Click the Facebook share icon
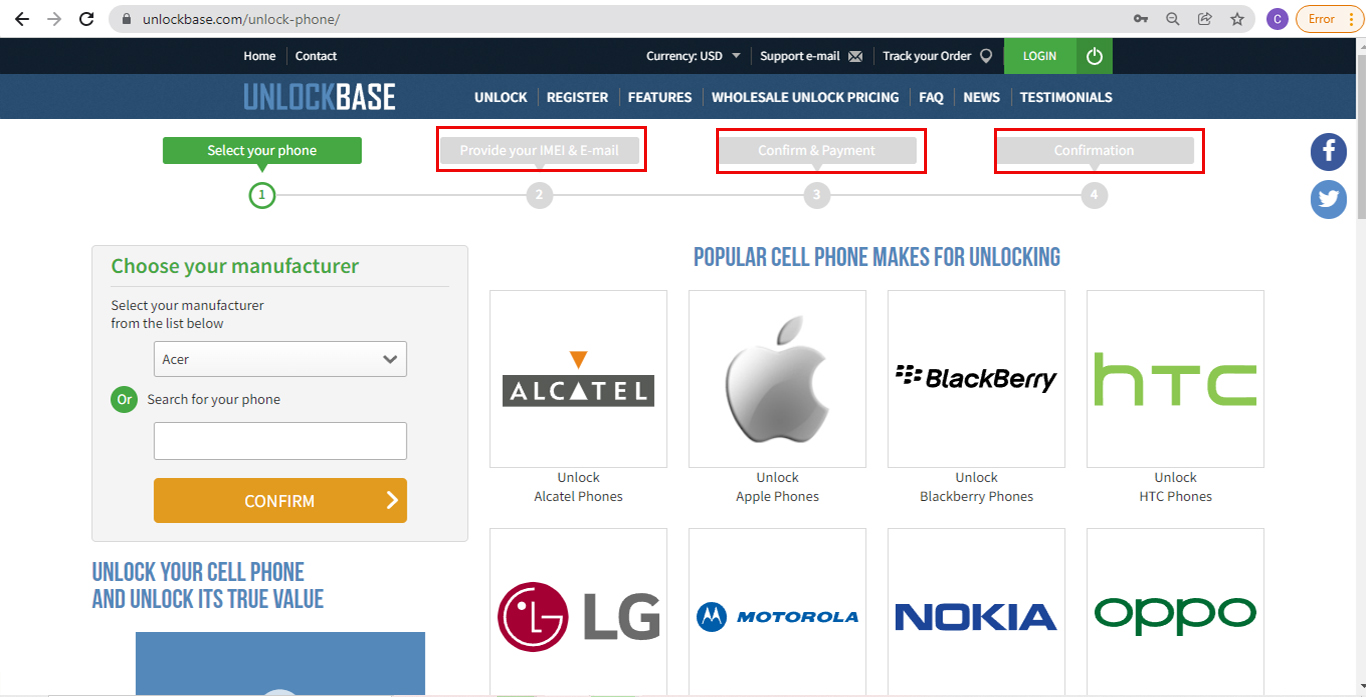This screenshot has width=1366, height=697. tap(1328, 152)
